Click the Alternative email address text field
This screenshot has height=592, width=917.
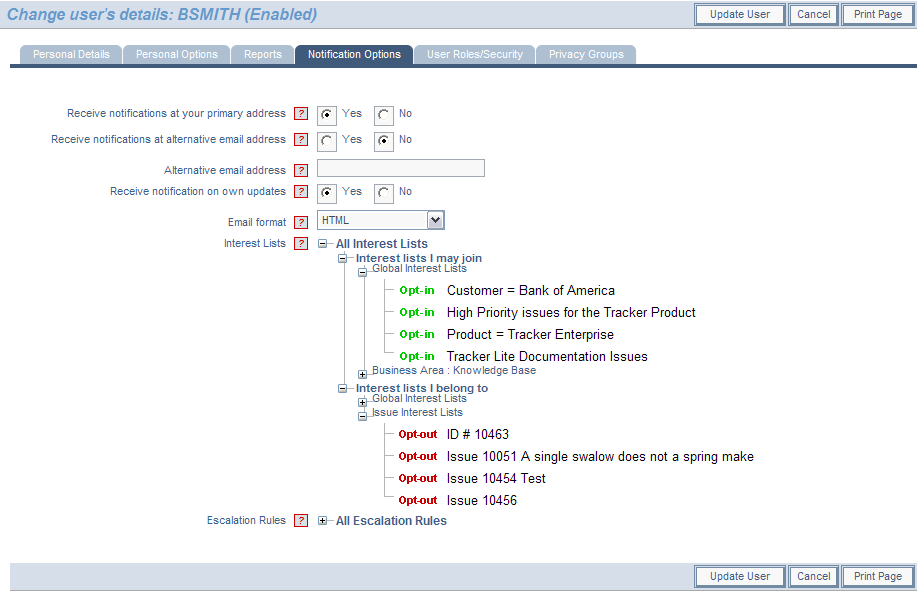400,169
